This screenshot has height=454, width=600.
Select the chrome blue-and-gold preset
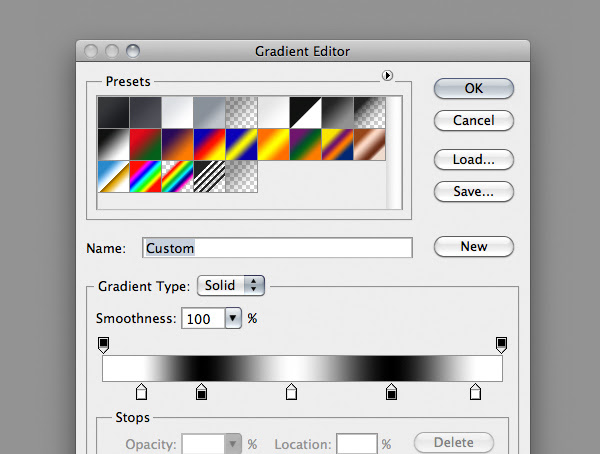pos(114,176)
